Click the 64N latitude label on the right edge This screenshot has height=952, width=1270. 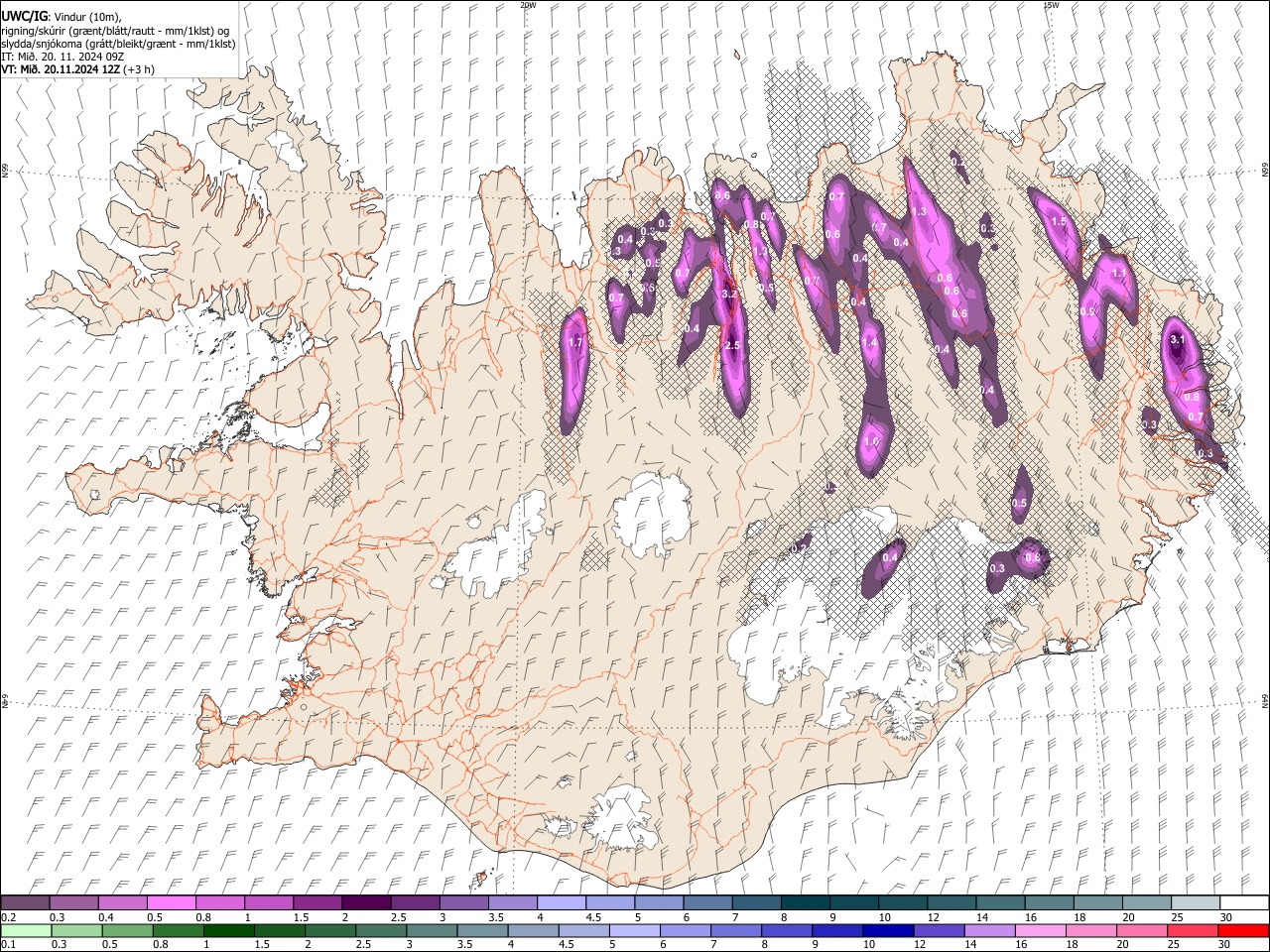pos(1264,701)
